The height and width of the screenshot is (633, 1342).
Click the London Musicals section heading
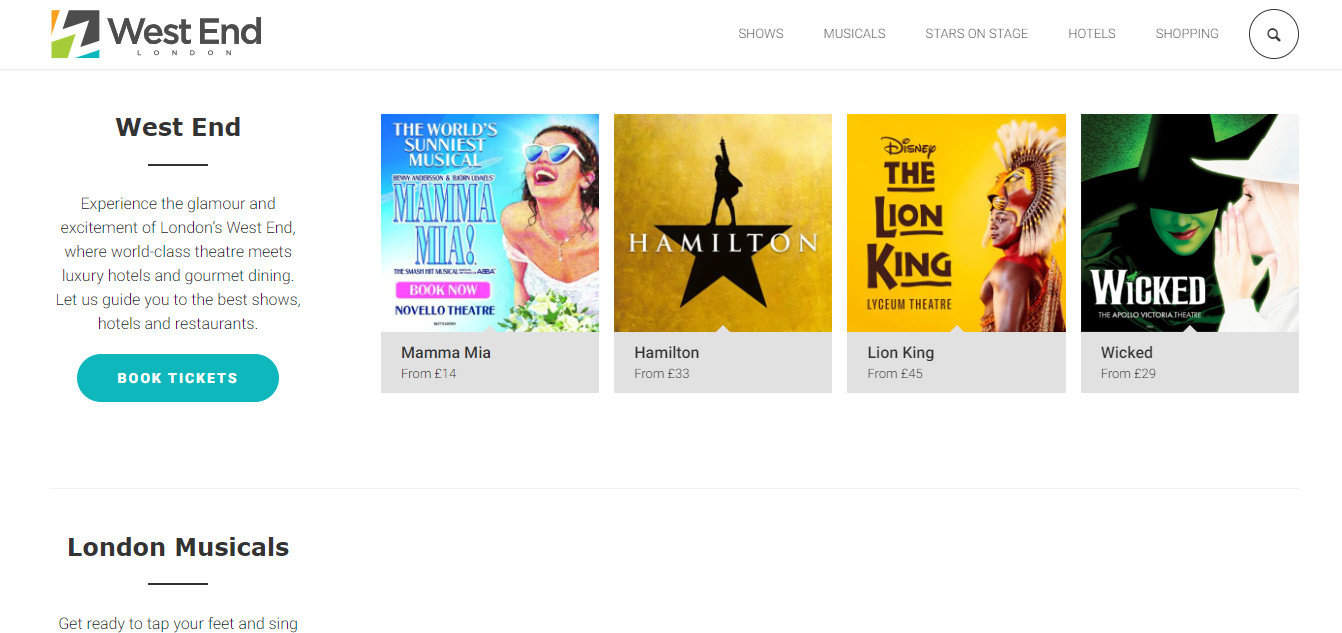pos(178,547)
